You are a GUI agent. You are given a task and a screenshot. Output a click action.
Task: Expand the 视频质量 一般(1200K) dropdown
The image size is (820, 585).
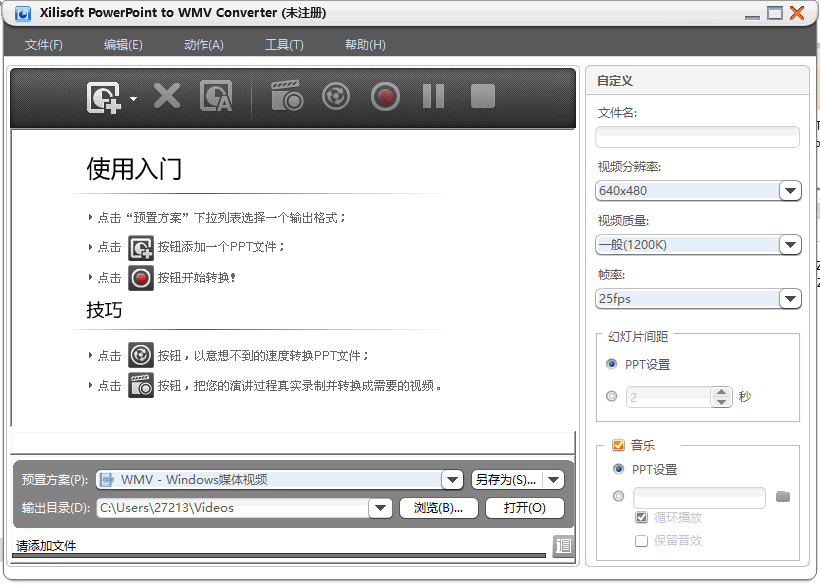click(790, 245)
